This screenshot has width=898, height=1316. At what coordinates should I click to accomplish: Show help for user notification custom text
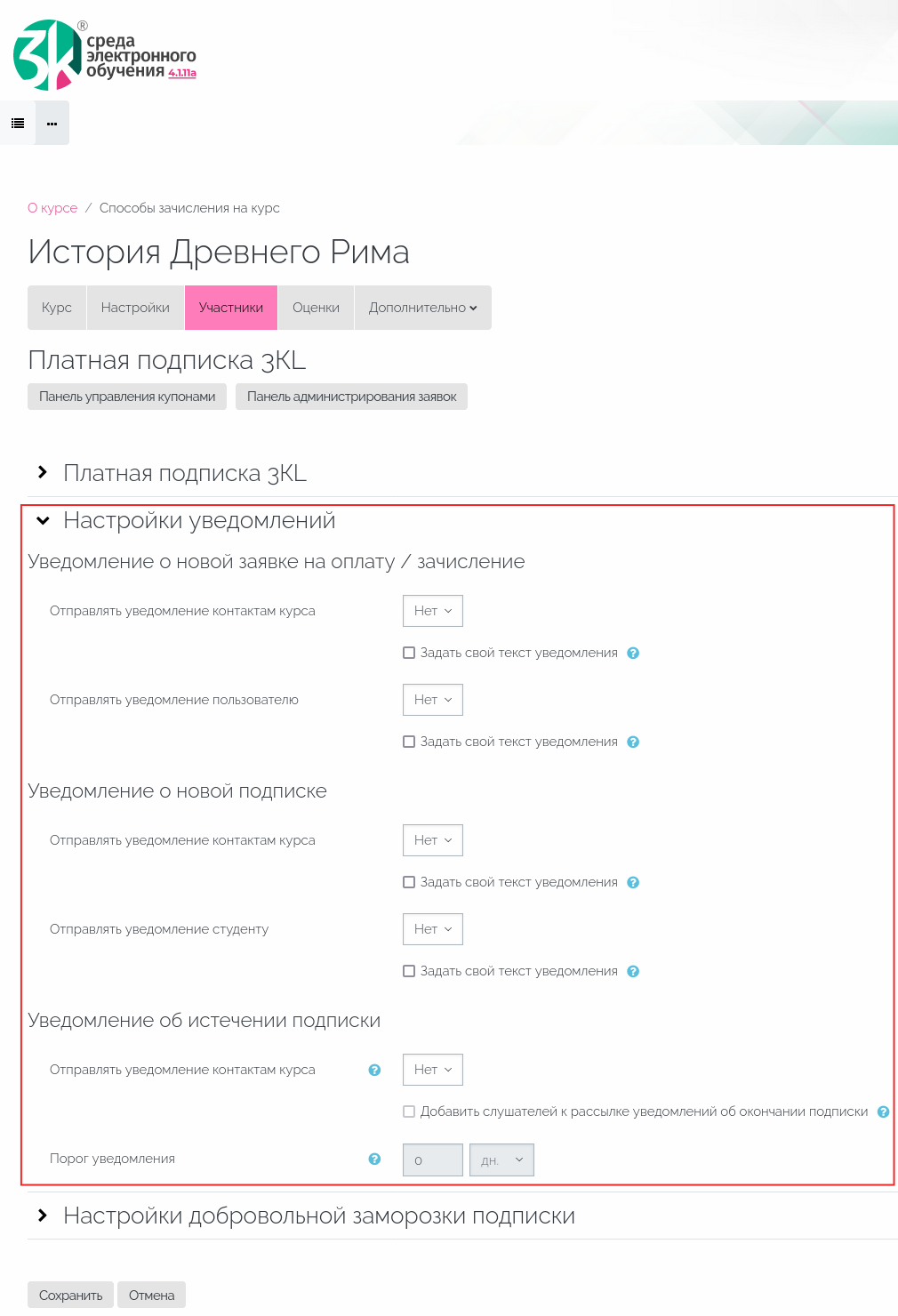[633, 742]
